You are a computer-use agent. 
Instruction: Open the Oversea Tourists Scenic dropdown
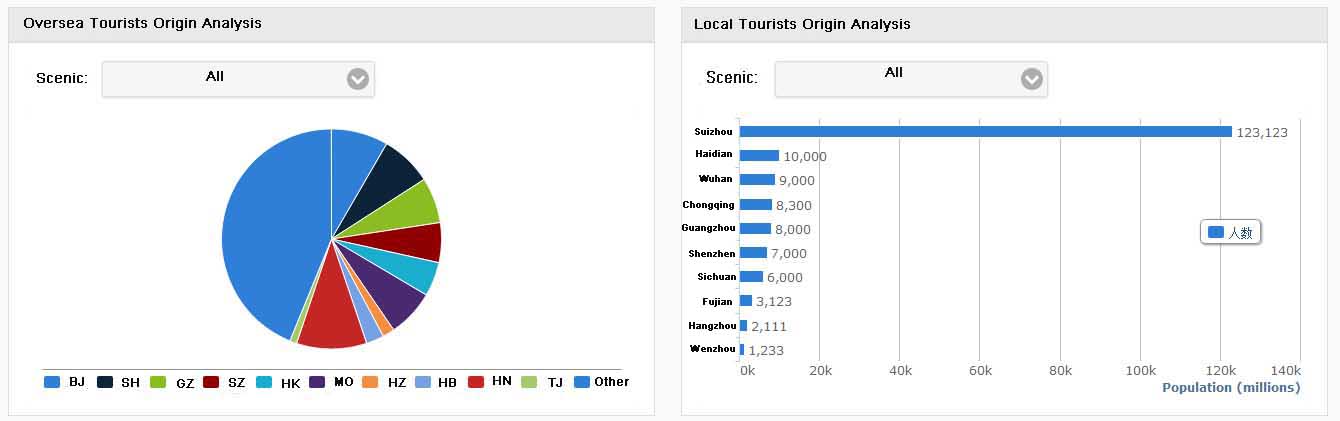coord(238,79)
